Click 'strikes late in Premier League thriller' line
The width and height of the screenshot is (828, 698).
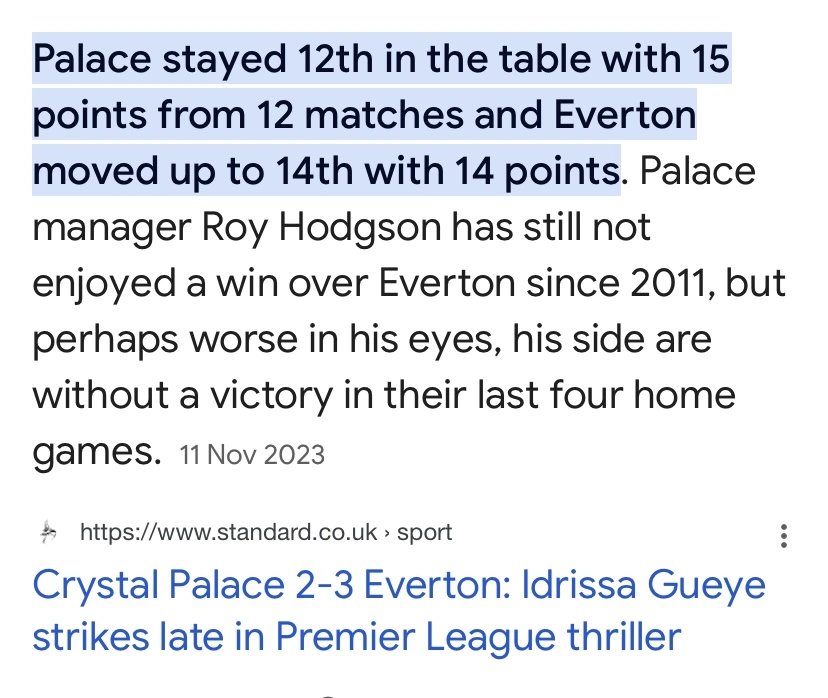pyautogui.click(x=357, y=636)
